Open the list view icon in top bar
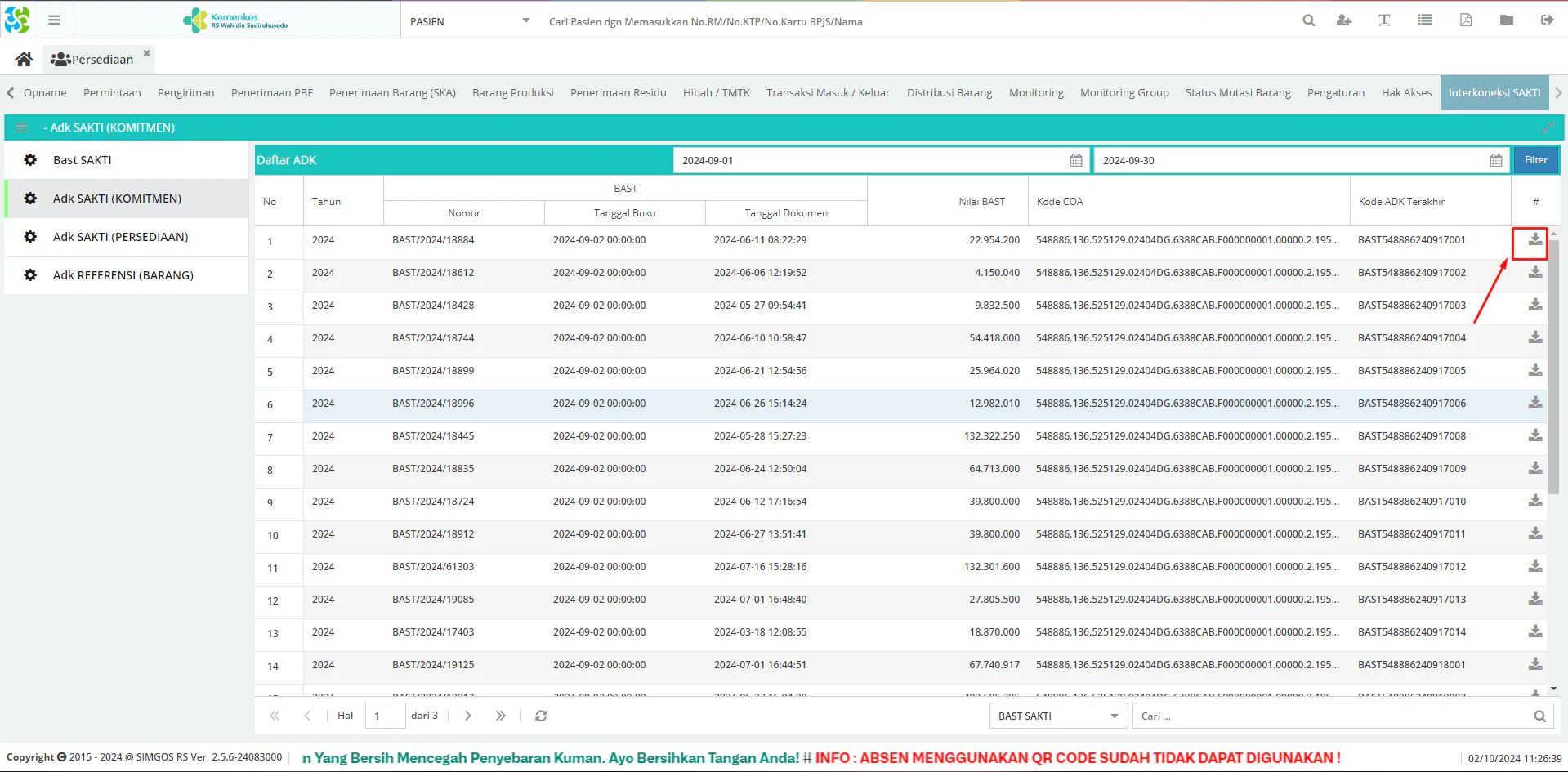The image size is (1568, 772). point(1425,20)
